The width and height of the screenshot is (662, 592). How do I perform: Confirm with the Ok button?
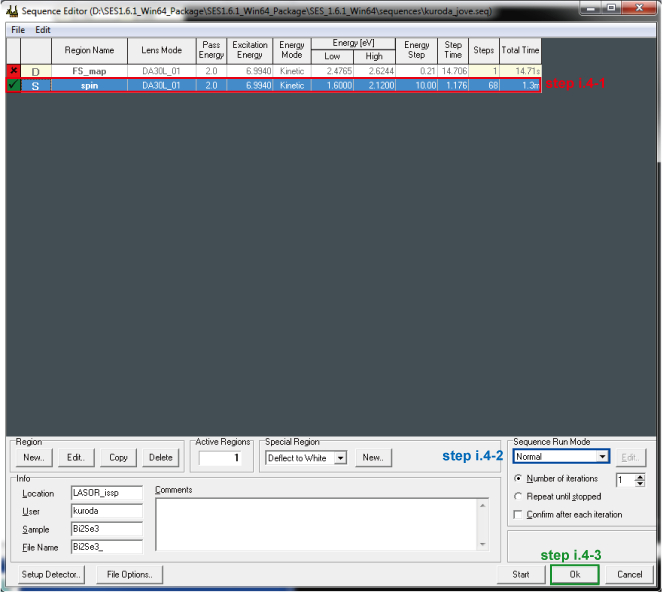click(575, 575)
